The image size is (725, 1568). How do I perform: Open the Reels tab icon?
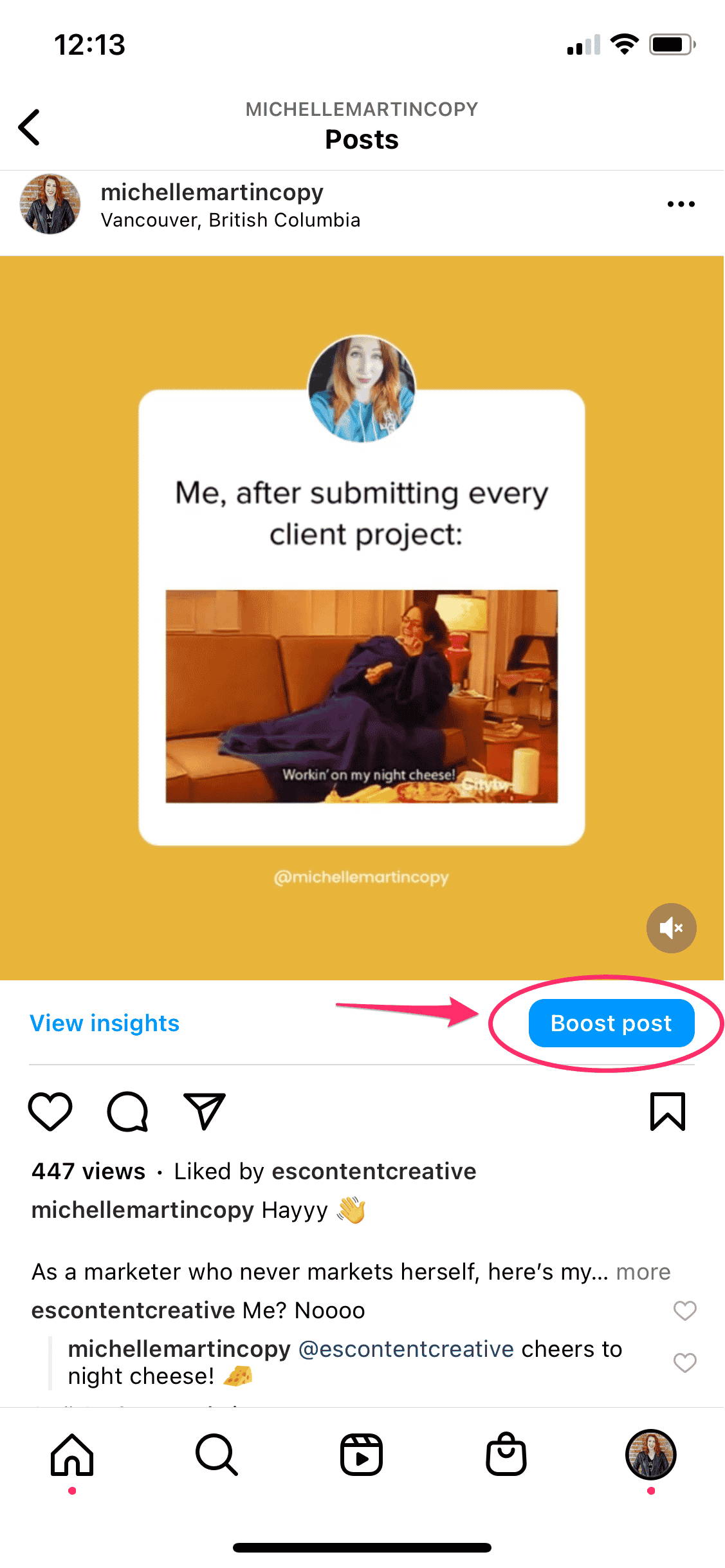tap(362, 1455)
